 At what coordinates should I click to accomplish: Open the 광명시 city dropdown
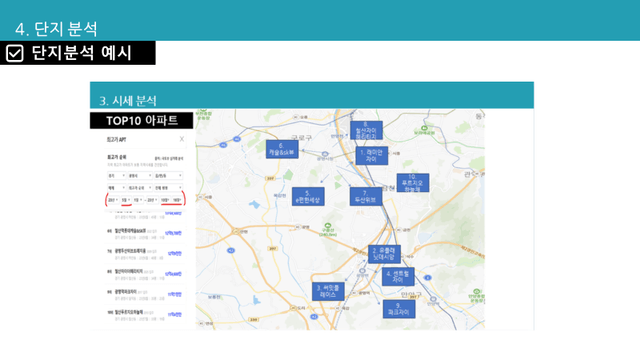[140, 176]
